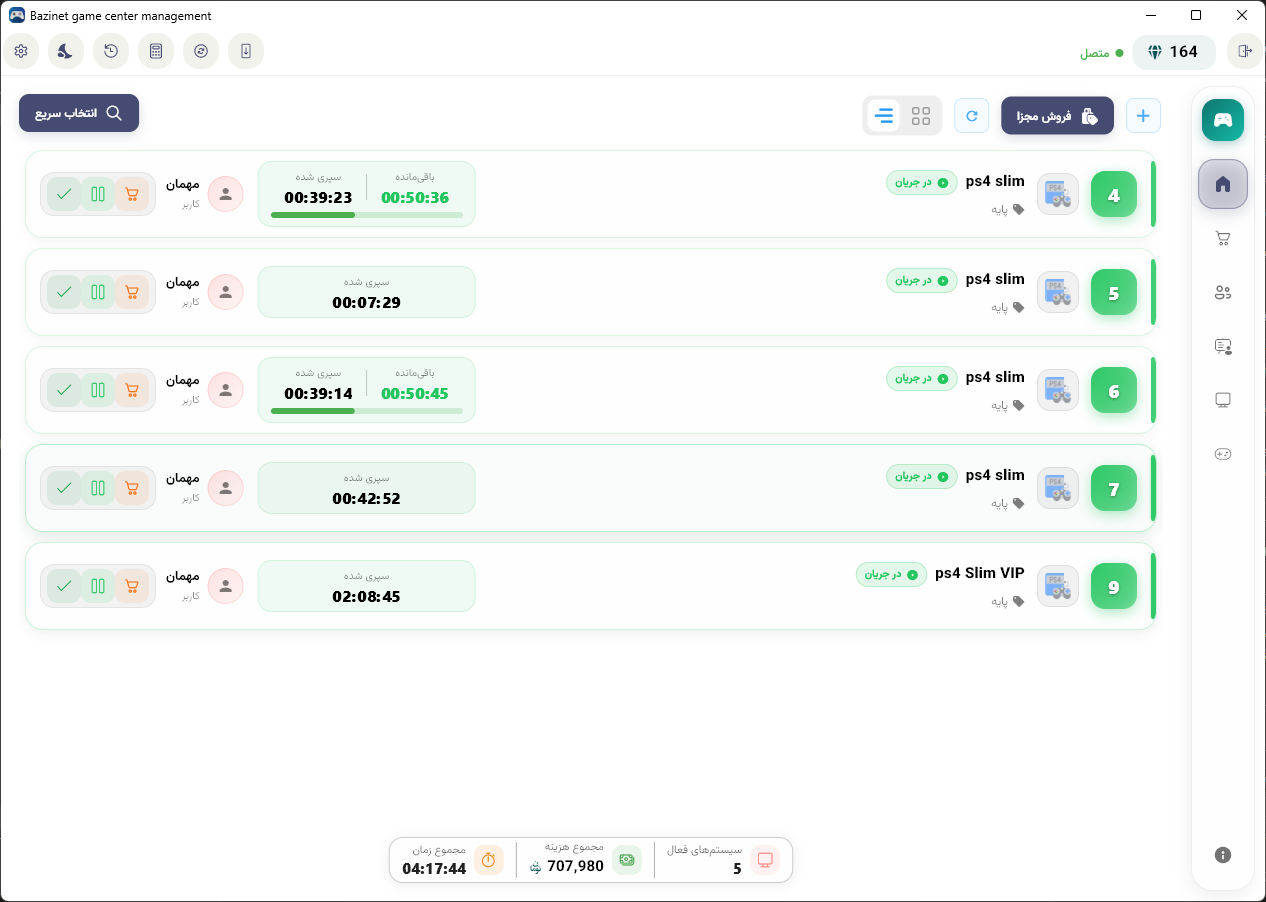Click the progress bar of system 6
The image size is (1266, 902).
pyautogui.click(x=367, y=411)
